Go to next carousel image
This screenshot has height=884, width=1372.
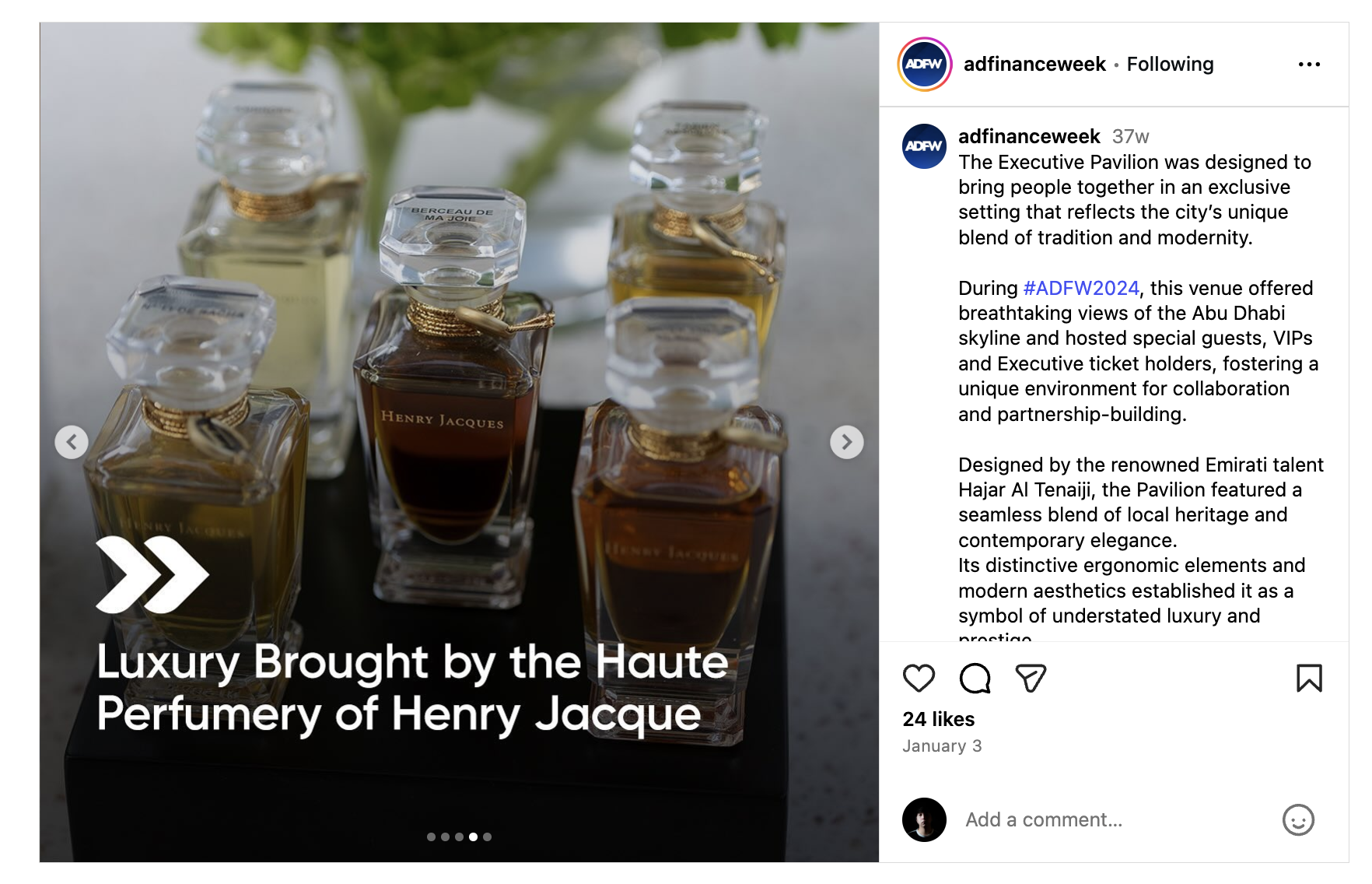(x=846, y=442)
